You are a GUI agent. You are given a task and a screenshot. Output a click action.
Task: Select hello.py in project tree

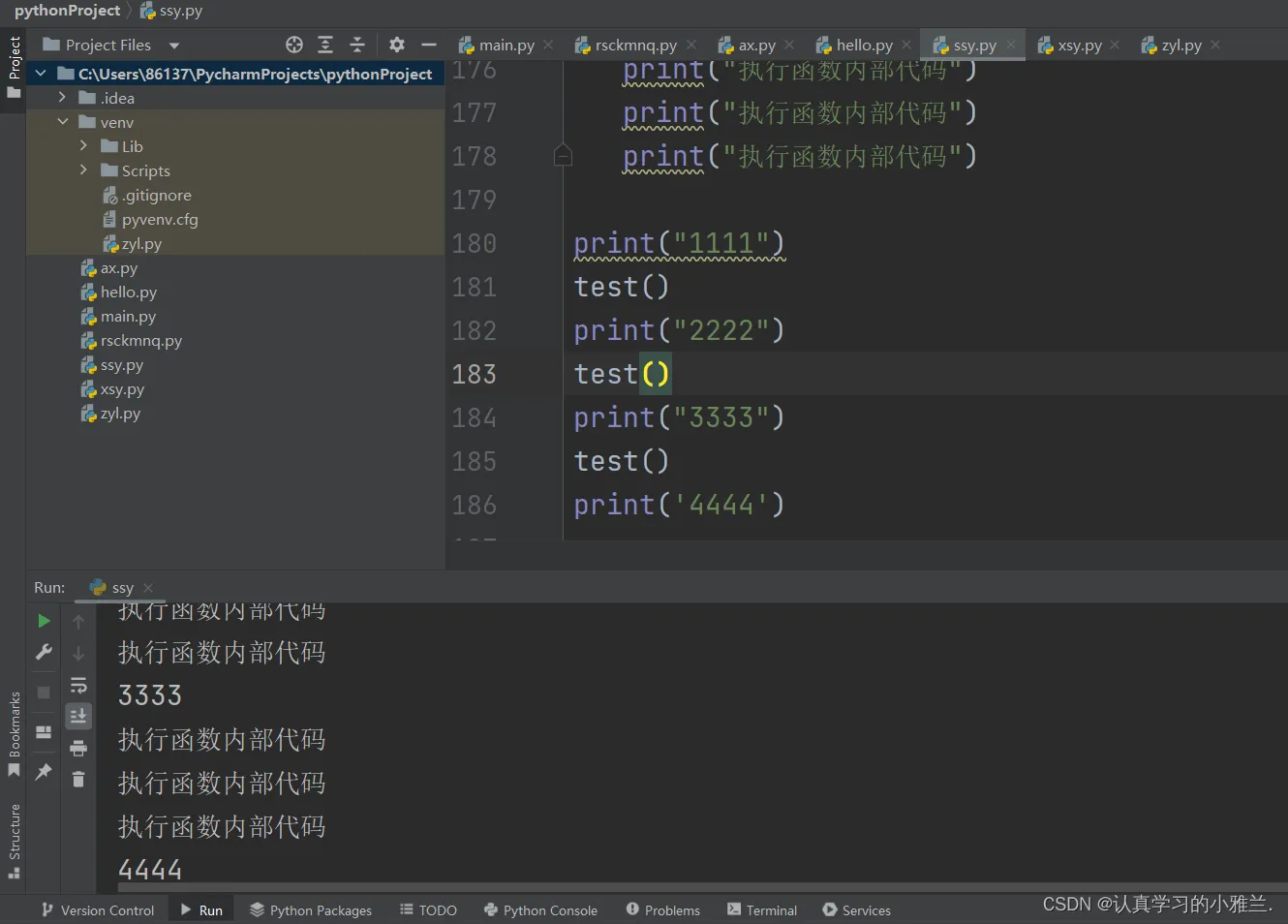click(x=119, y=292)
